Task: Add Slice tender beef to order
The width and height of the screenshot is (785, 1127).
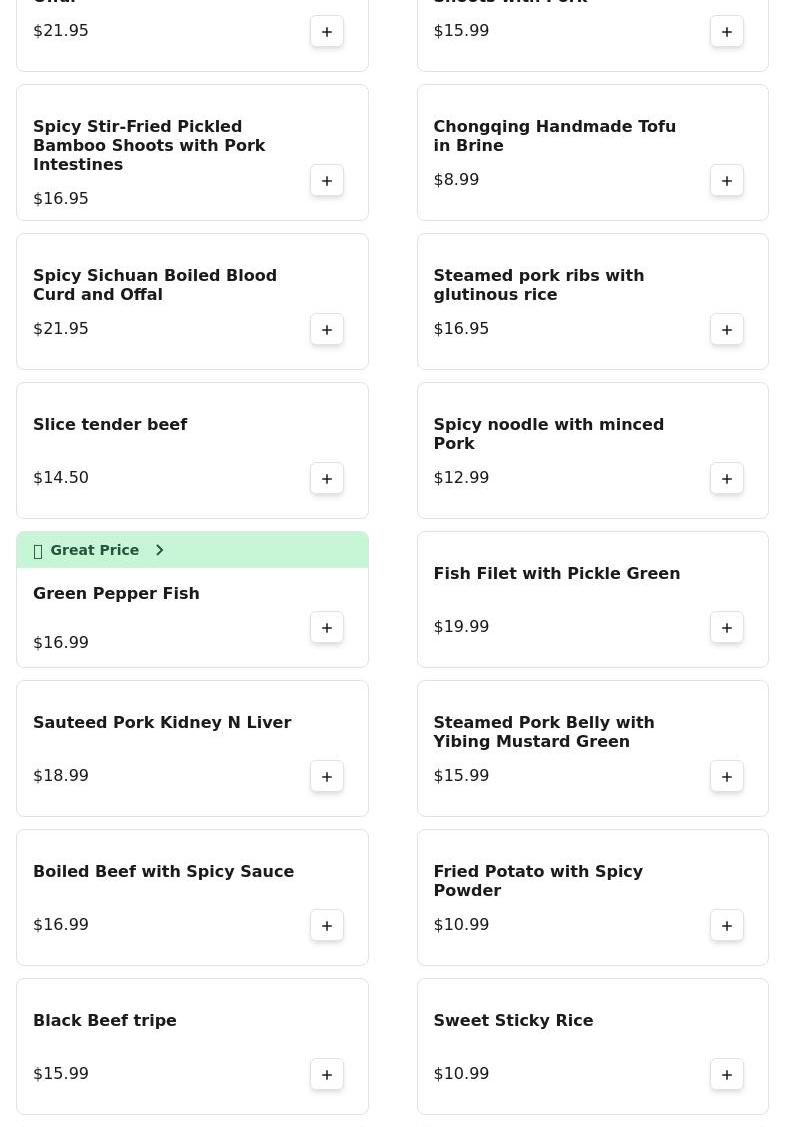Action: (327, 479)
